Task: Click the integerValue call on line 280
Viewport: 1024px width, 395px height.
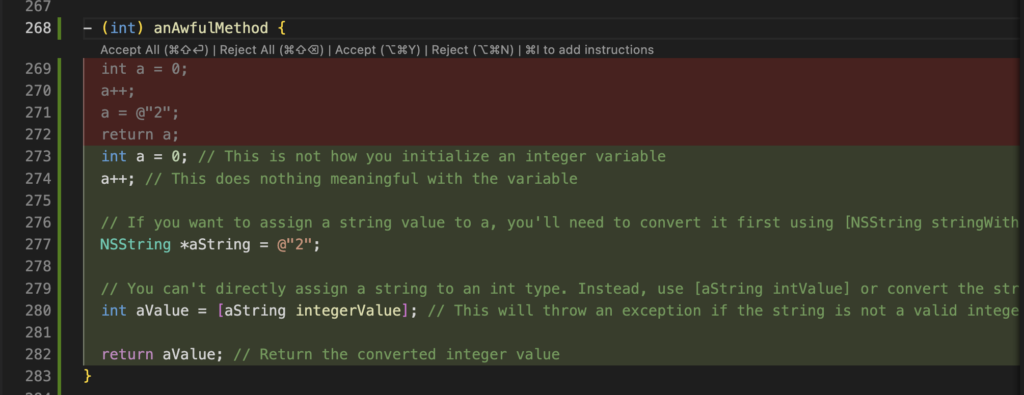Action: [347, 311]
